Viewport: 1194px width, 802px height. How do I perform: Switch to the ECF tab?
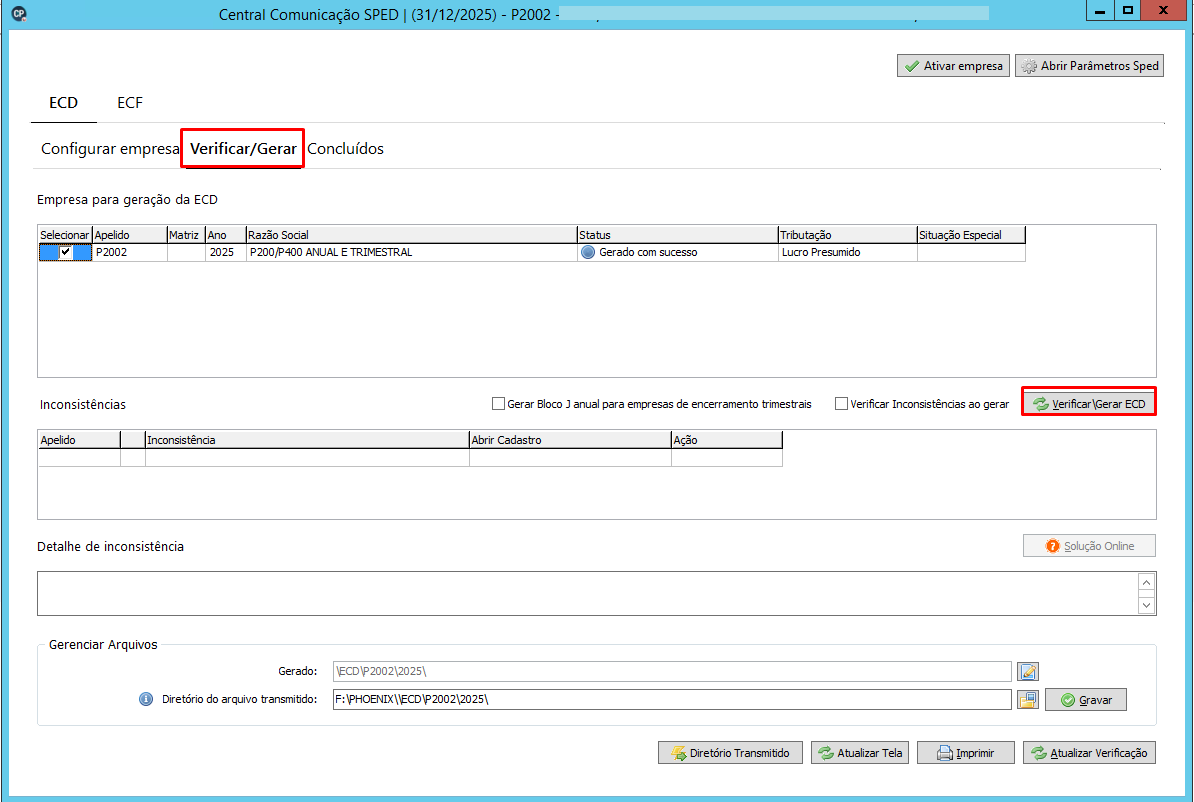point(129,103)
